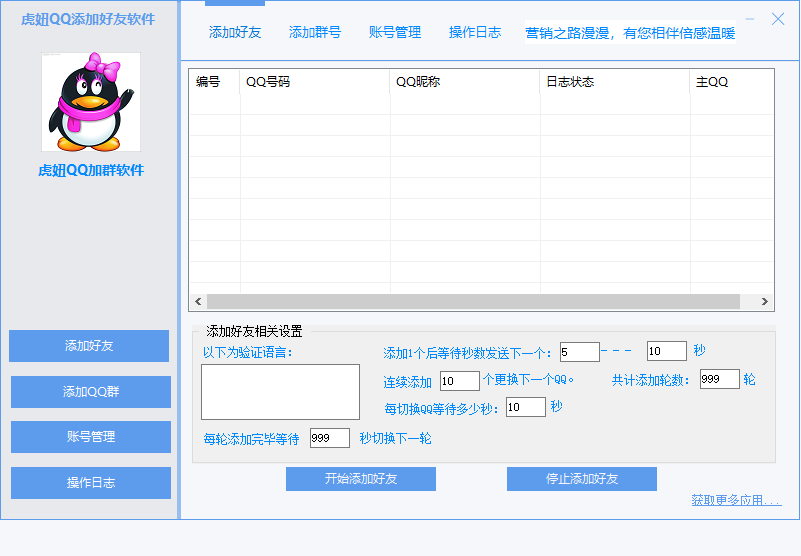801x556 pixels.
Task: Click the 每轮添加完毕等待 seconds field
Action: [x=330, y=438]
